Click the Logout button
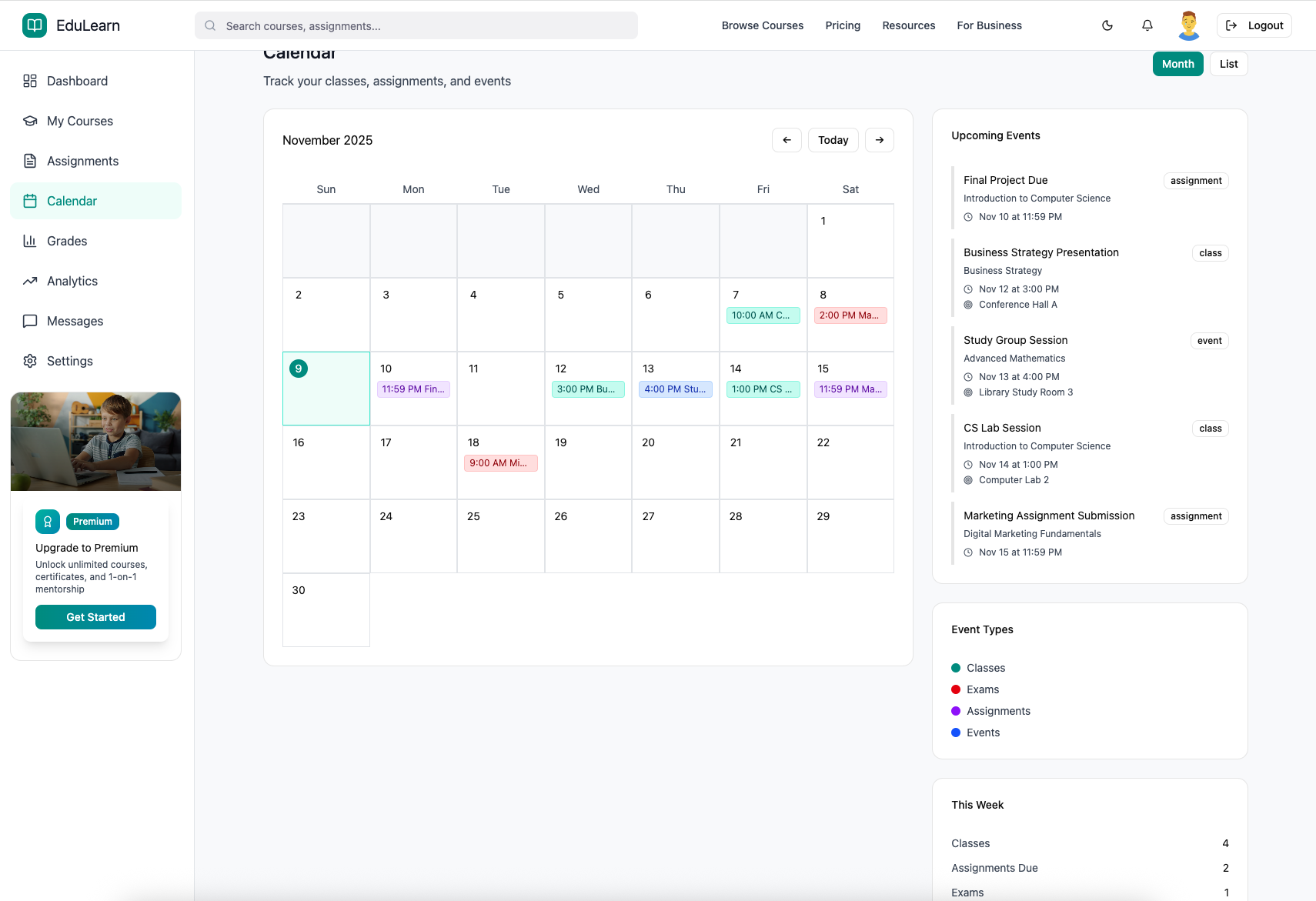 1254,25
